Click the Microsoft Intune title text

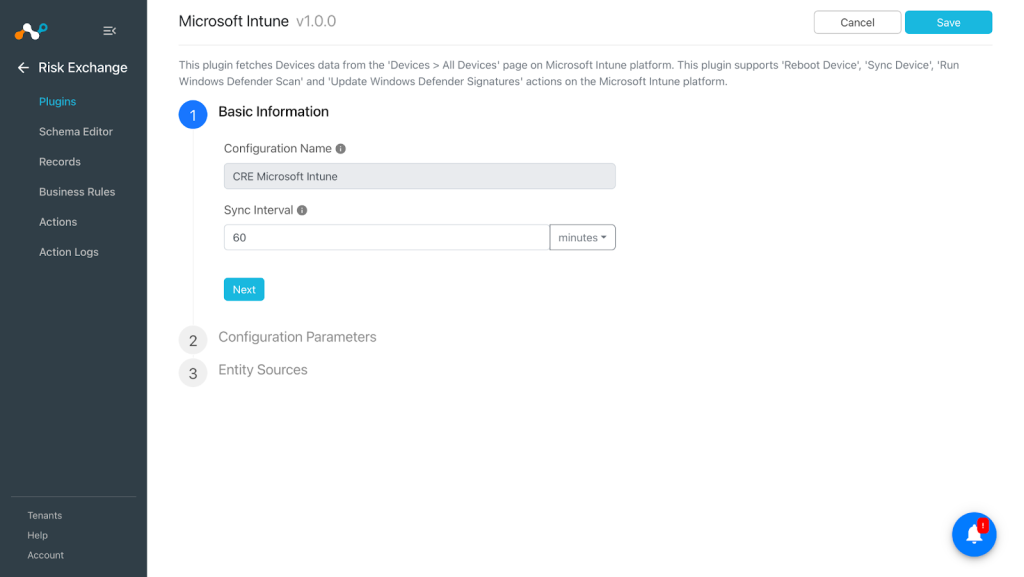pyautogui.click(x=234, y=21)
